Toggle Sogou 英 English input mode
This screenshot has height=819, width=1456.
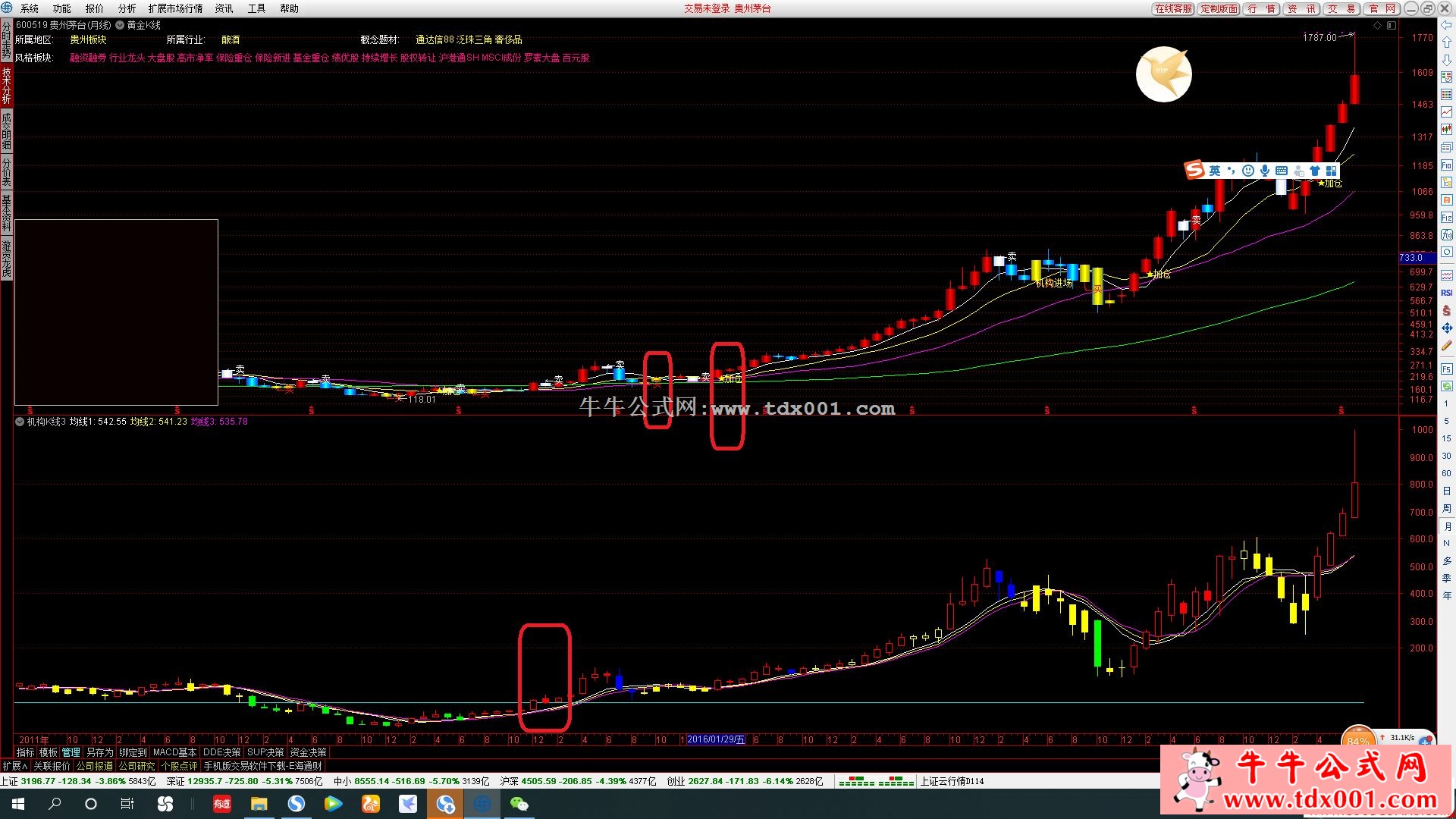point(1215,171)
